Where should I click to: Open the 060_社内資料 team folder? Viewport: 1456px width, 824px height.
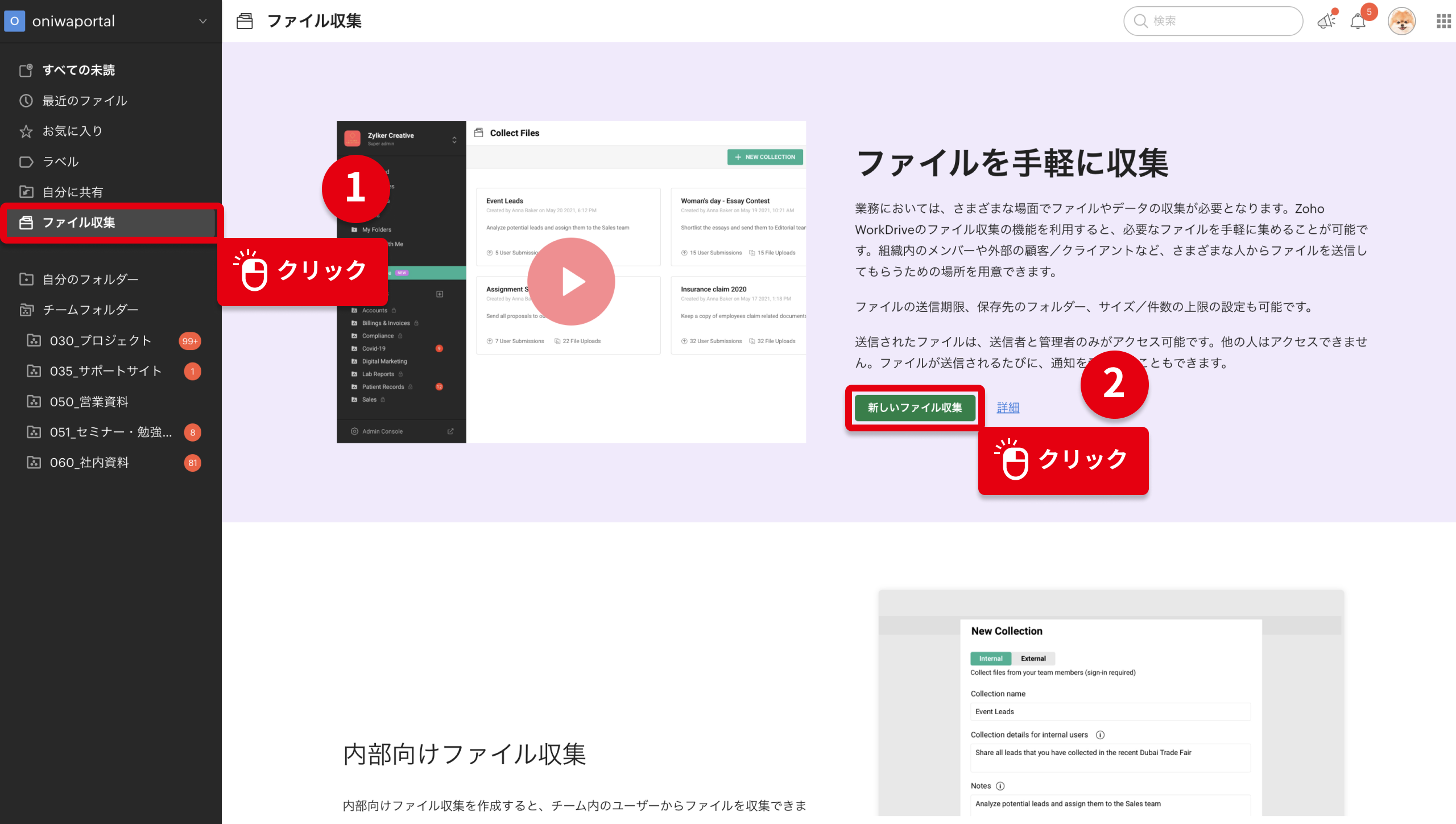click(89, 463)
